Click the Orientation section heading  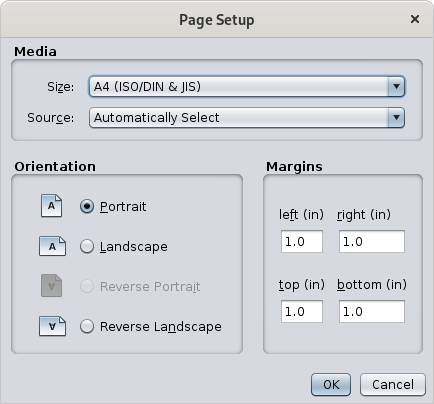tap(55, 166)
